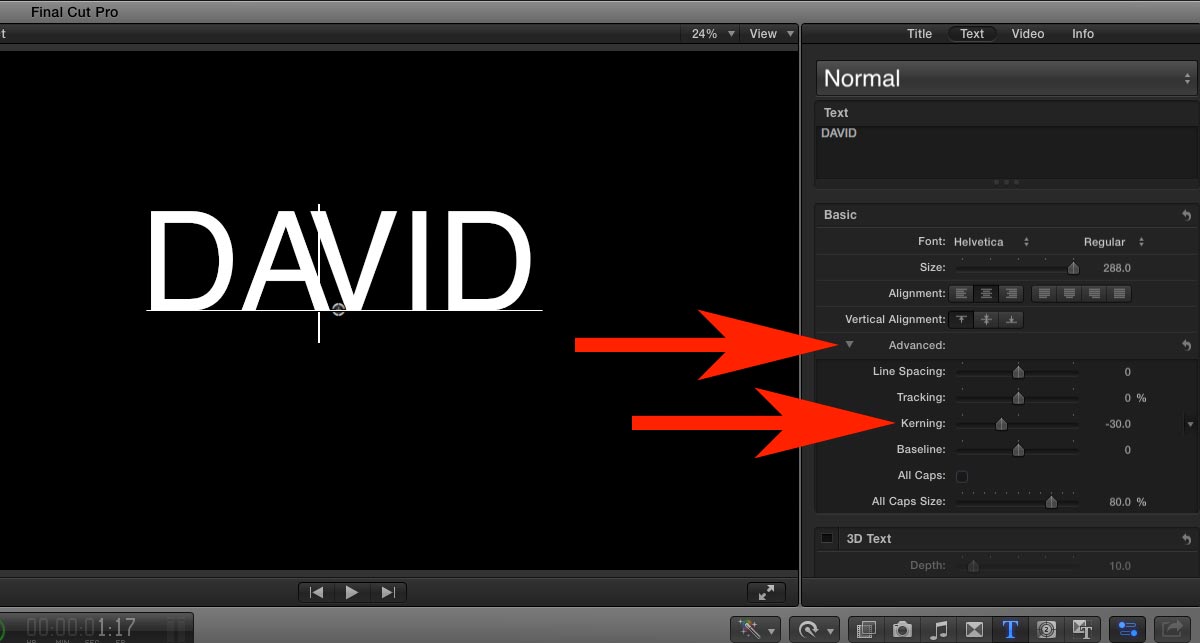Switch to the Text inspector tab

coord(972,34)
